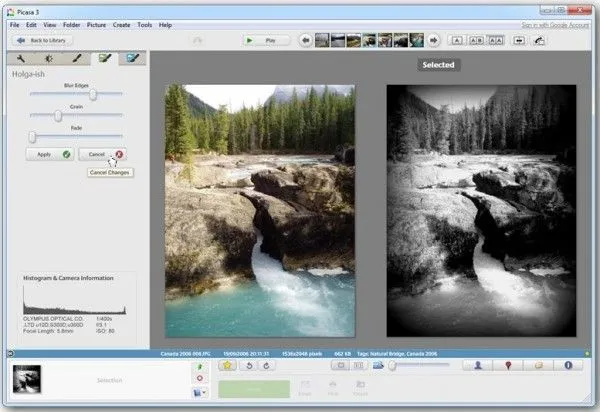600x412 pixels.
Task: Rotate photo clockwise
Action: pyautogui.click(x=266, y=365)
